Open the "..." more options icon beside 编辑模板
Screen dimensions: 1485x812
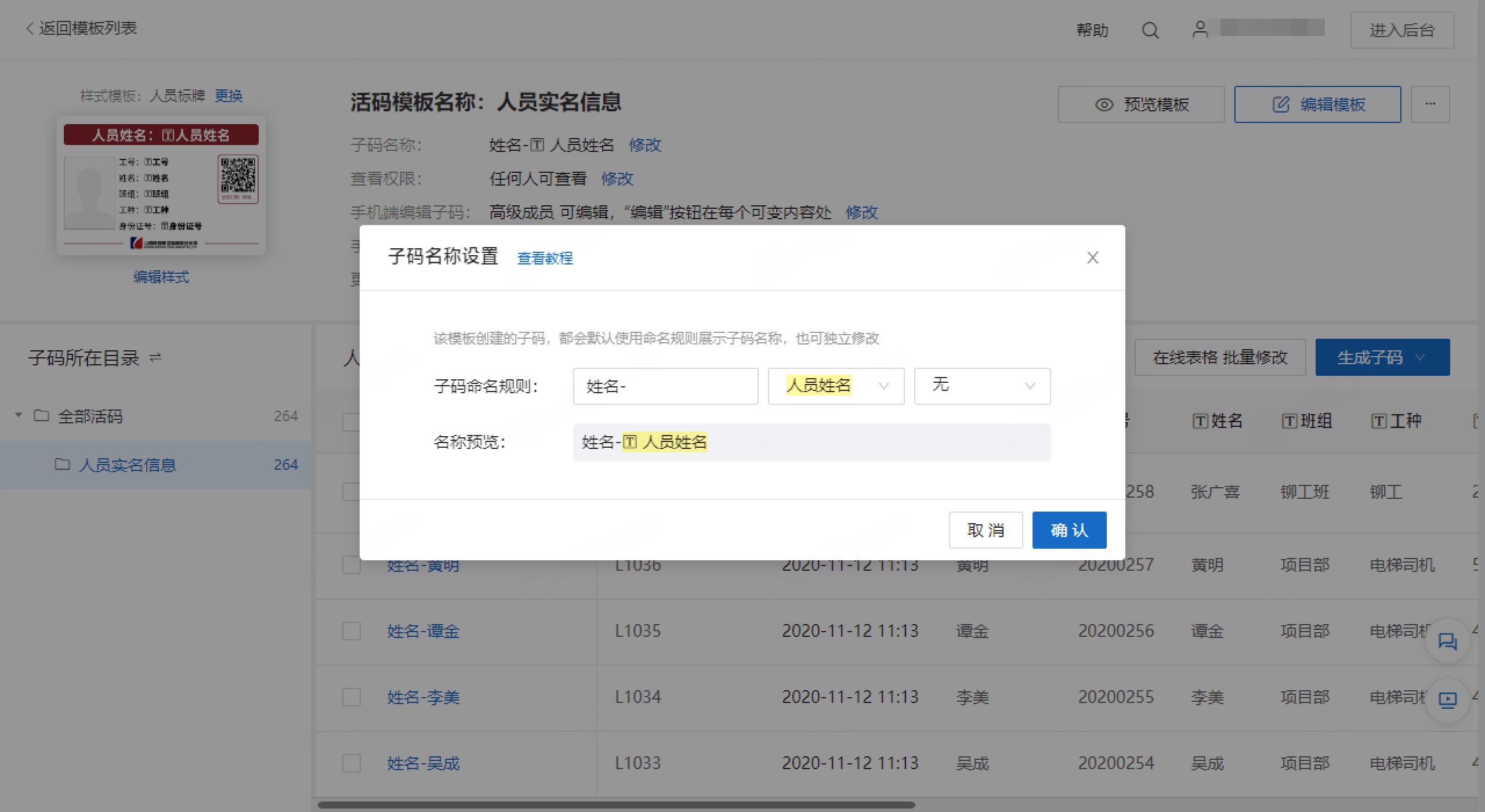click(1430, 104)
